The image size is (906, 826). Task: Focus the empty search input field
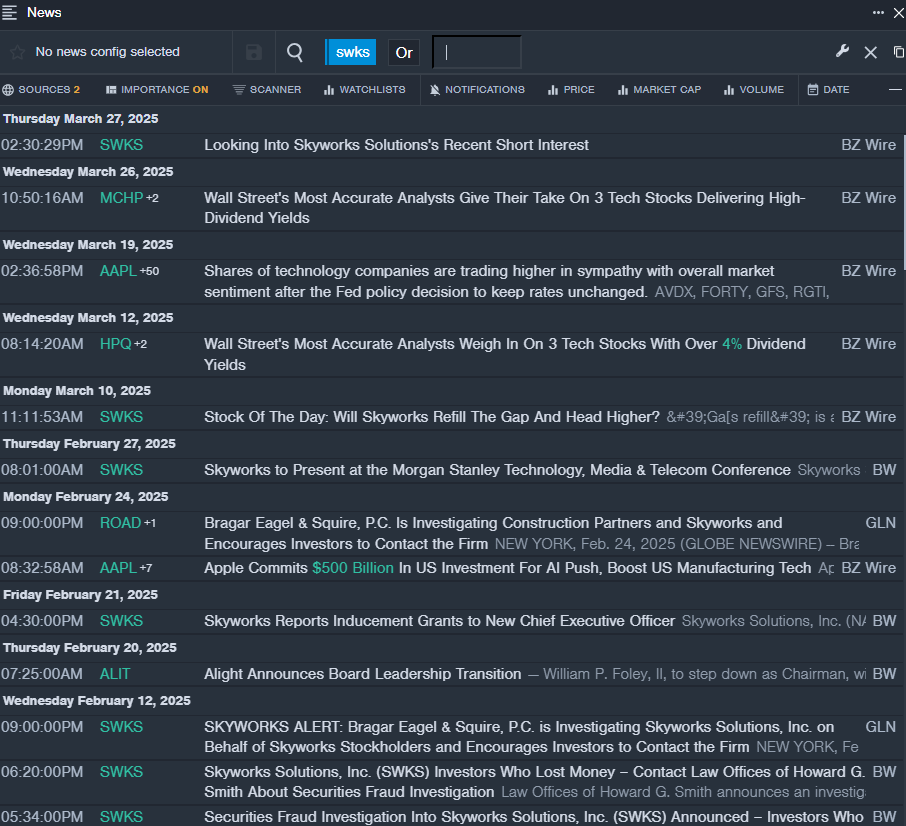click(477, 53)
